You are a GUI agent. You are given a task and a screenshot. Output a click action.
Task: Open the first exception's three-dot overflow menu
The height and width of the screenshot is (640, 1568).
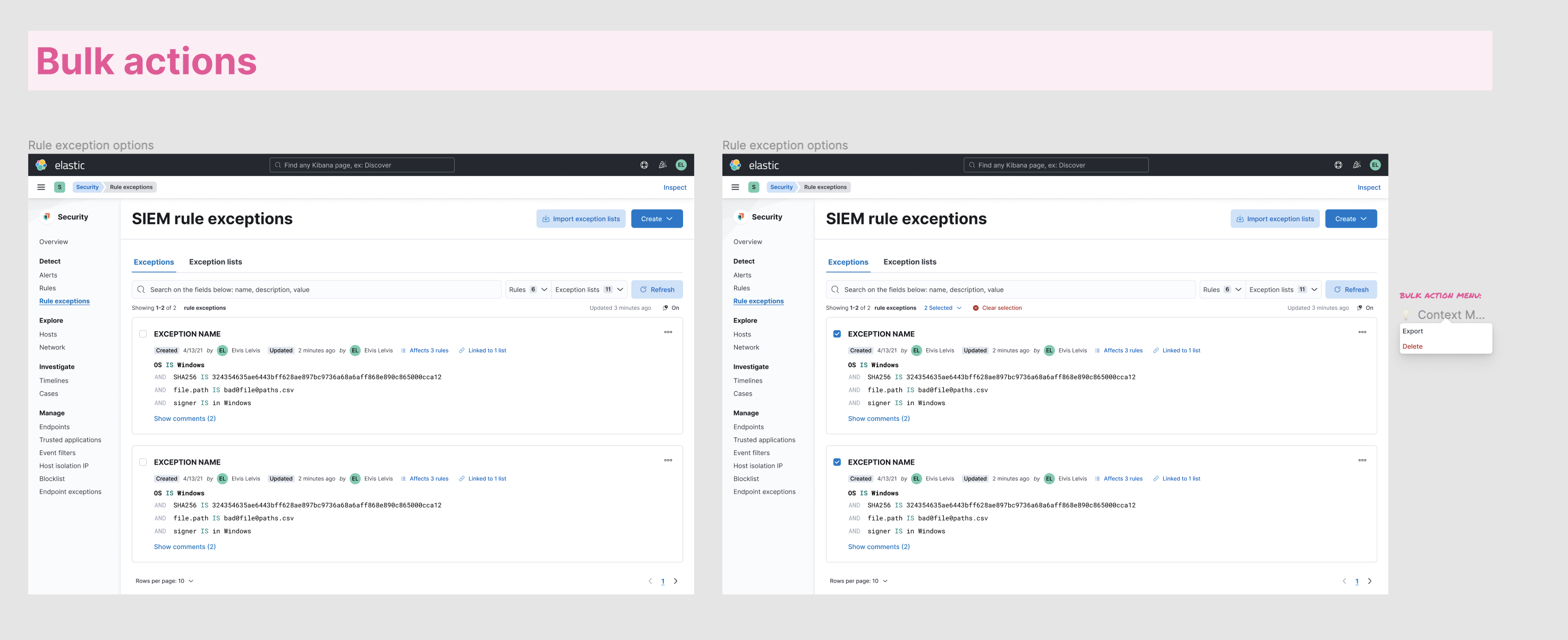coord(668,332)
